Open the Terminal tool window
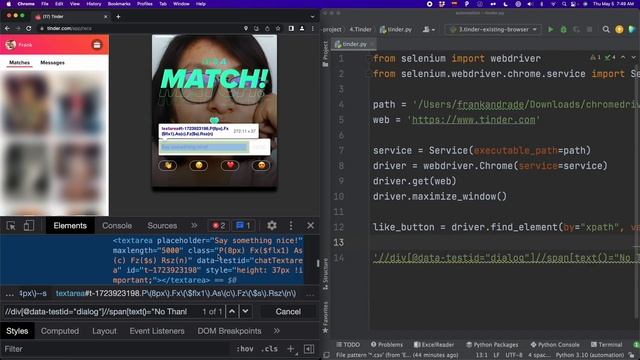Image resolution: width=640 pixels, height=360 pixels. [607, 344]
